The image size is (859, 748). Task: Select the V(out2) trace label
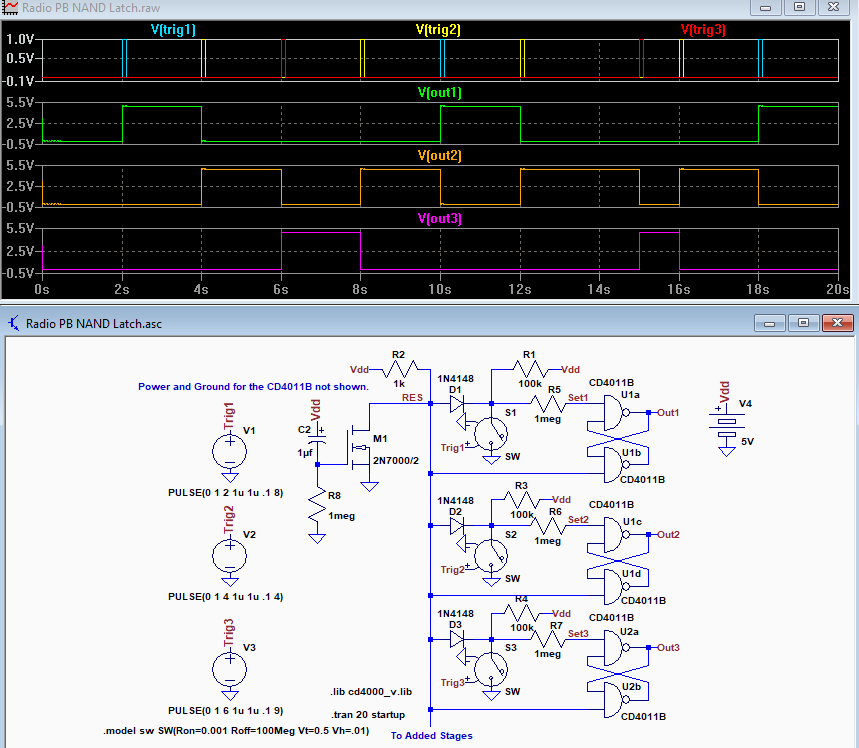tap(439, 156)
